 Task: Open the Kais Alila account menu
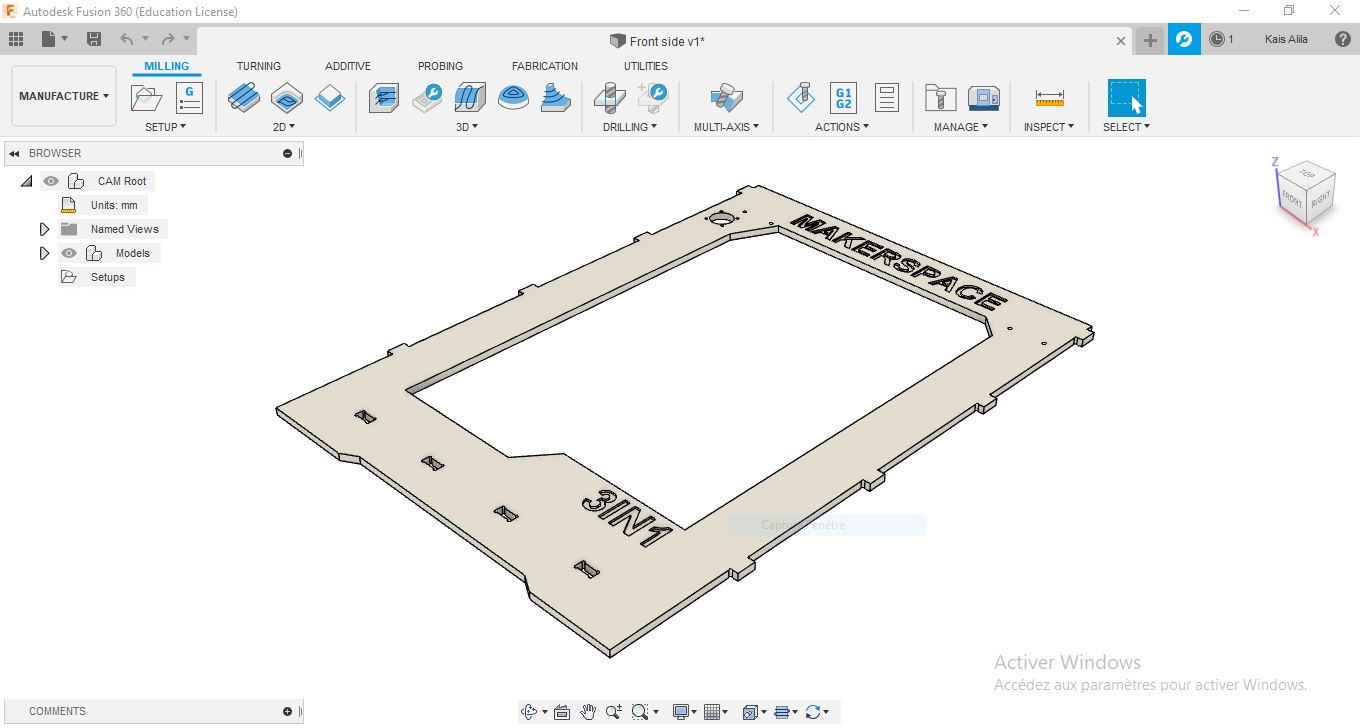[x=1286, y=39]
